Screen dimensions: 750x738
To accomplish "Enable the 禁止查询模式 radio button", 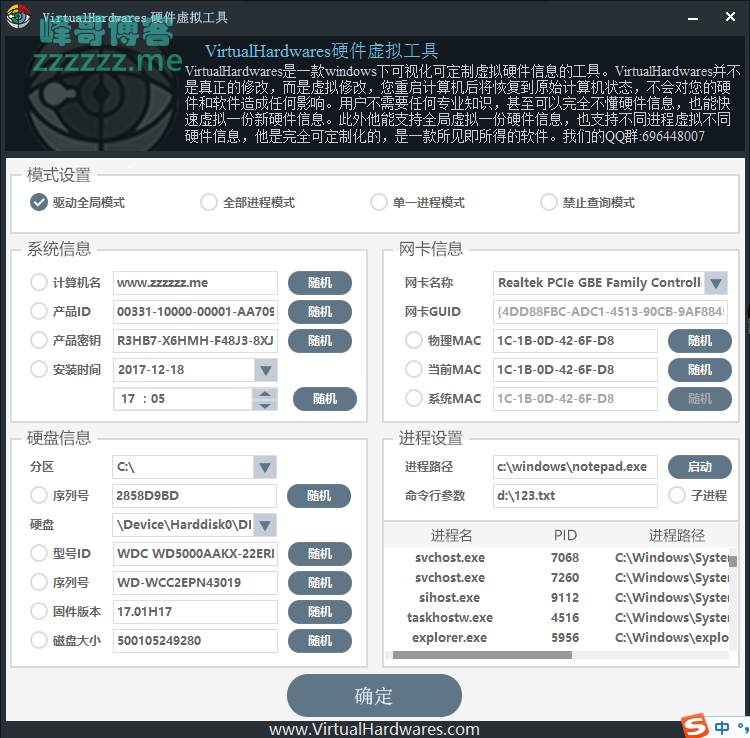I will pyautogui.click(x=548, y=202).
